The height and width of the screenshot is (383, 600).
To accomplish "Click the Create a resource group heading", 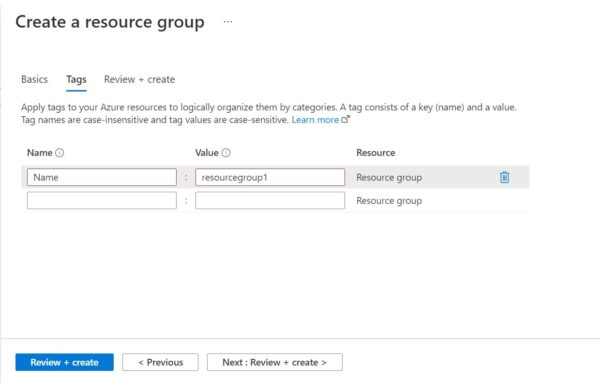I will point(110,22).
